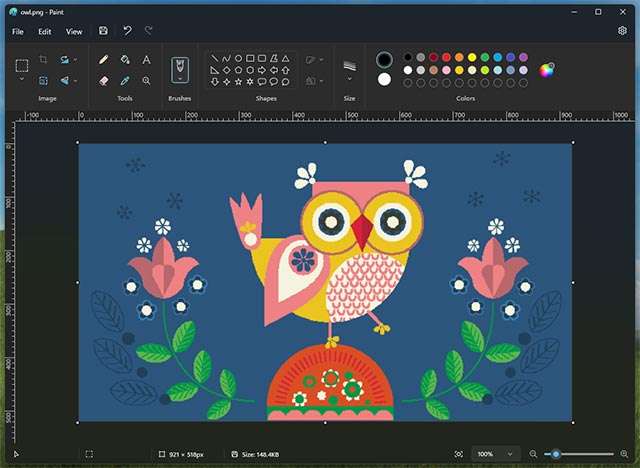Click the fit to window icon

459,454
